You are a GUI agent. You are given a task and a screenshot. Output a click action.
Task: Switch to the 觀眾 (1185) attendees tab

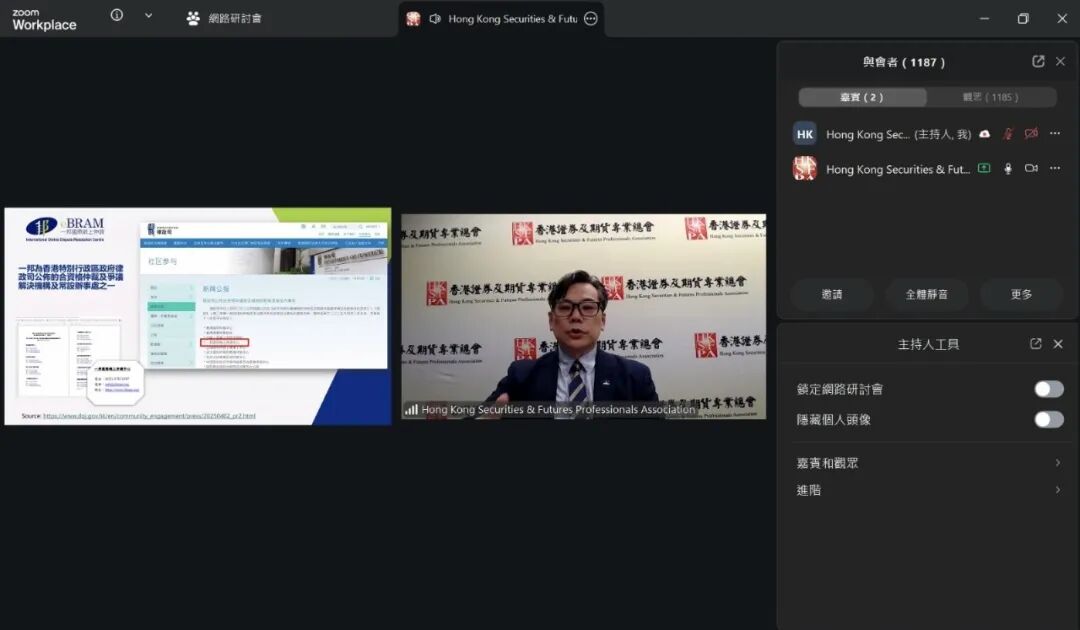pos(990,97)
